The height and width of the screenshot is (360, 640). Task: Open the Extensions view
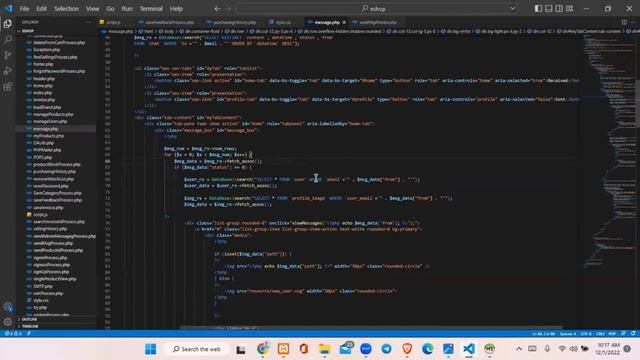[7, 87]
